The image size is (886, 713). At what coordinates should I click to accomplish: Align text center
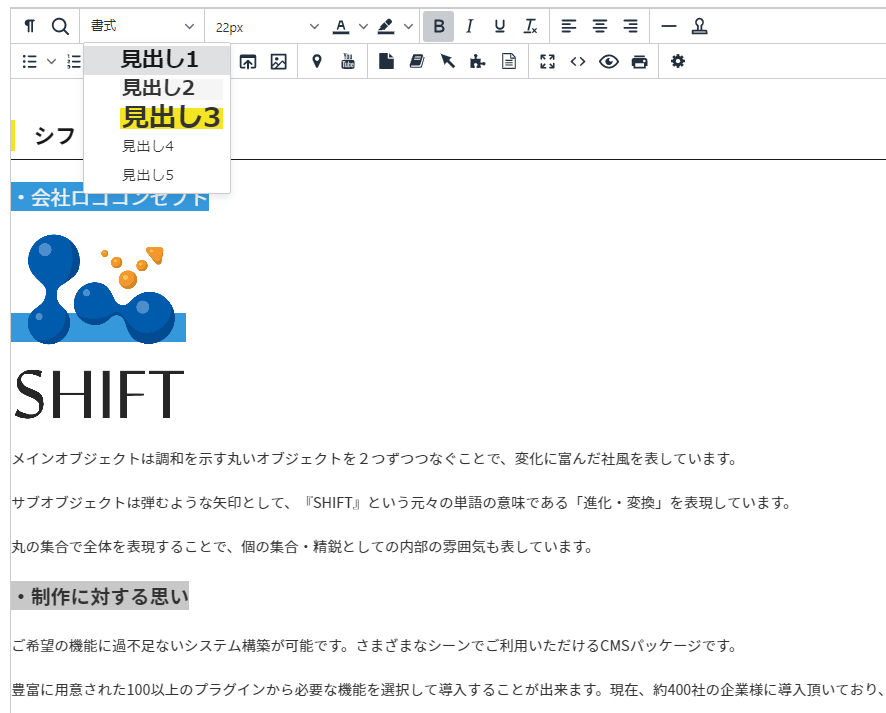600,26
